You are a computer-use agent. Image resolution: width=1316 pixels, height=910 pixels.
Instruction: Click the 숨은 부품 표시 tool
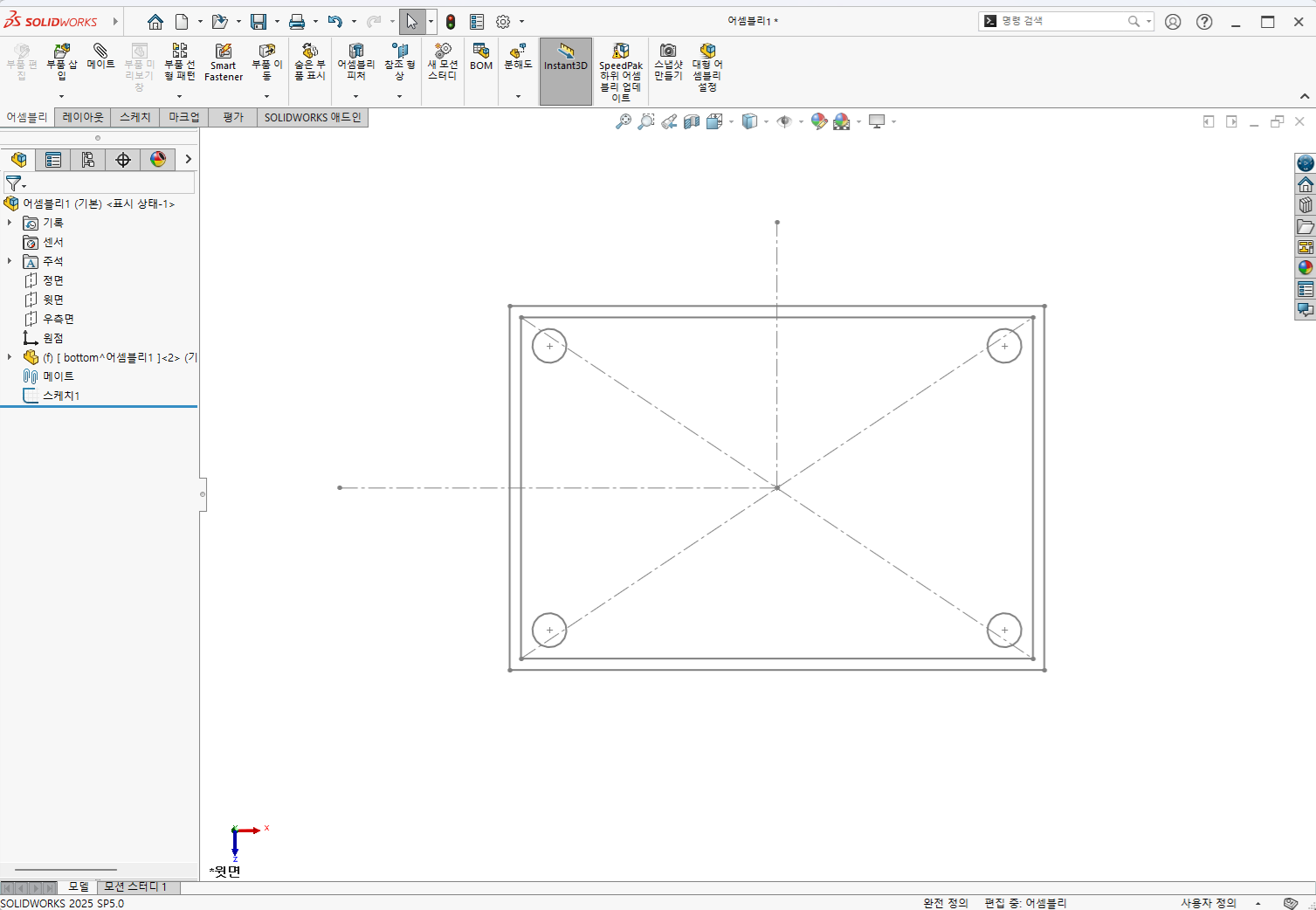309,62
